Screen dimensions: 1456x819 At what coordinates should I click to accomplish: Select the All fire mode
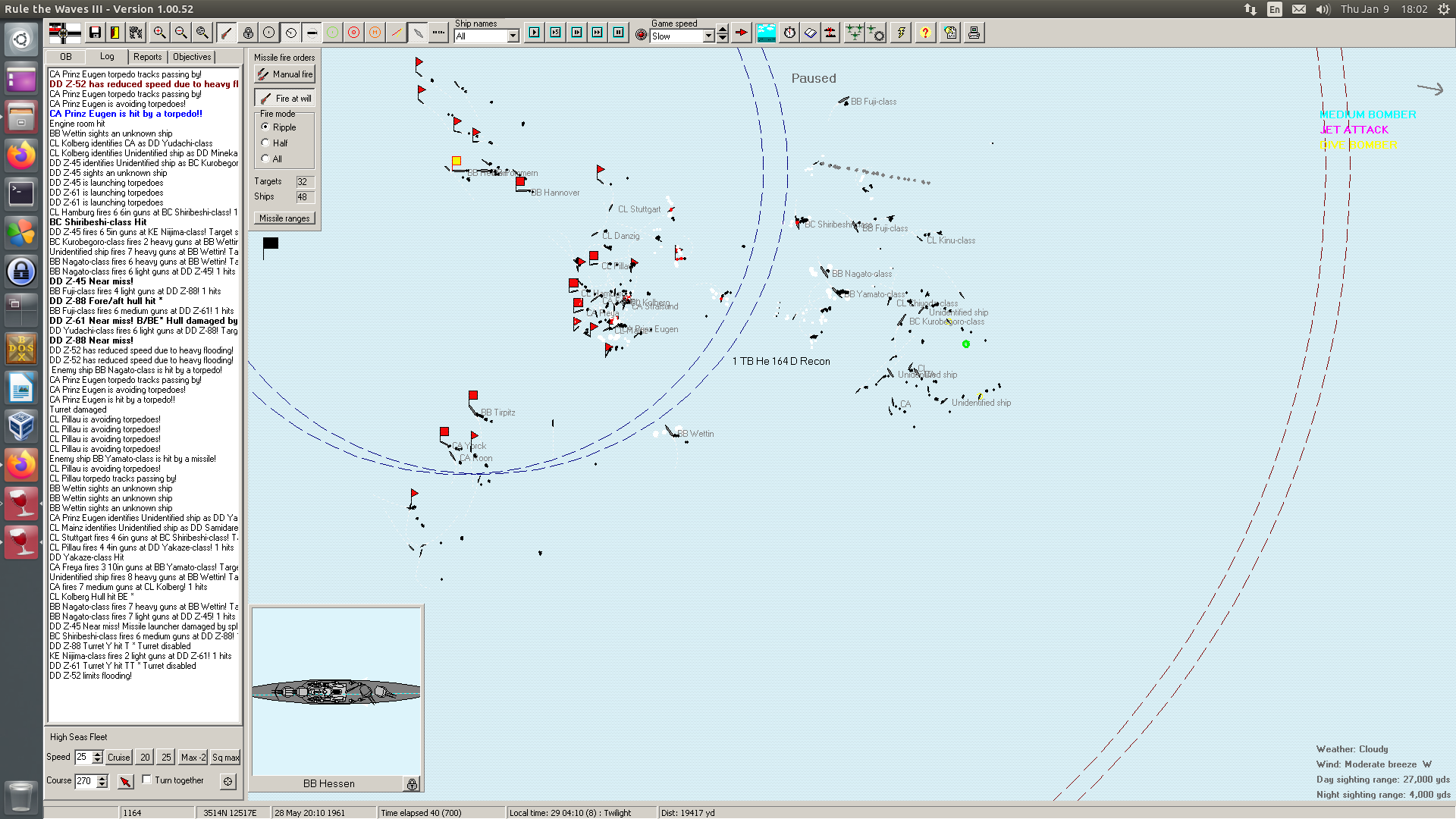tap(271, 159)
